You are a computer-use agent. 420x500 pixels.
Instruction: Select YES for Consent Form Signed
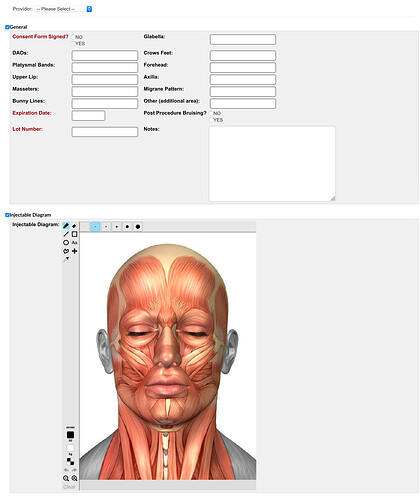click(73, 44)
